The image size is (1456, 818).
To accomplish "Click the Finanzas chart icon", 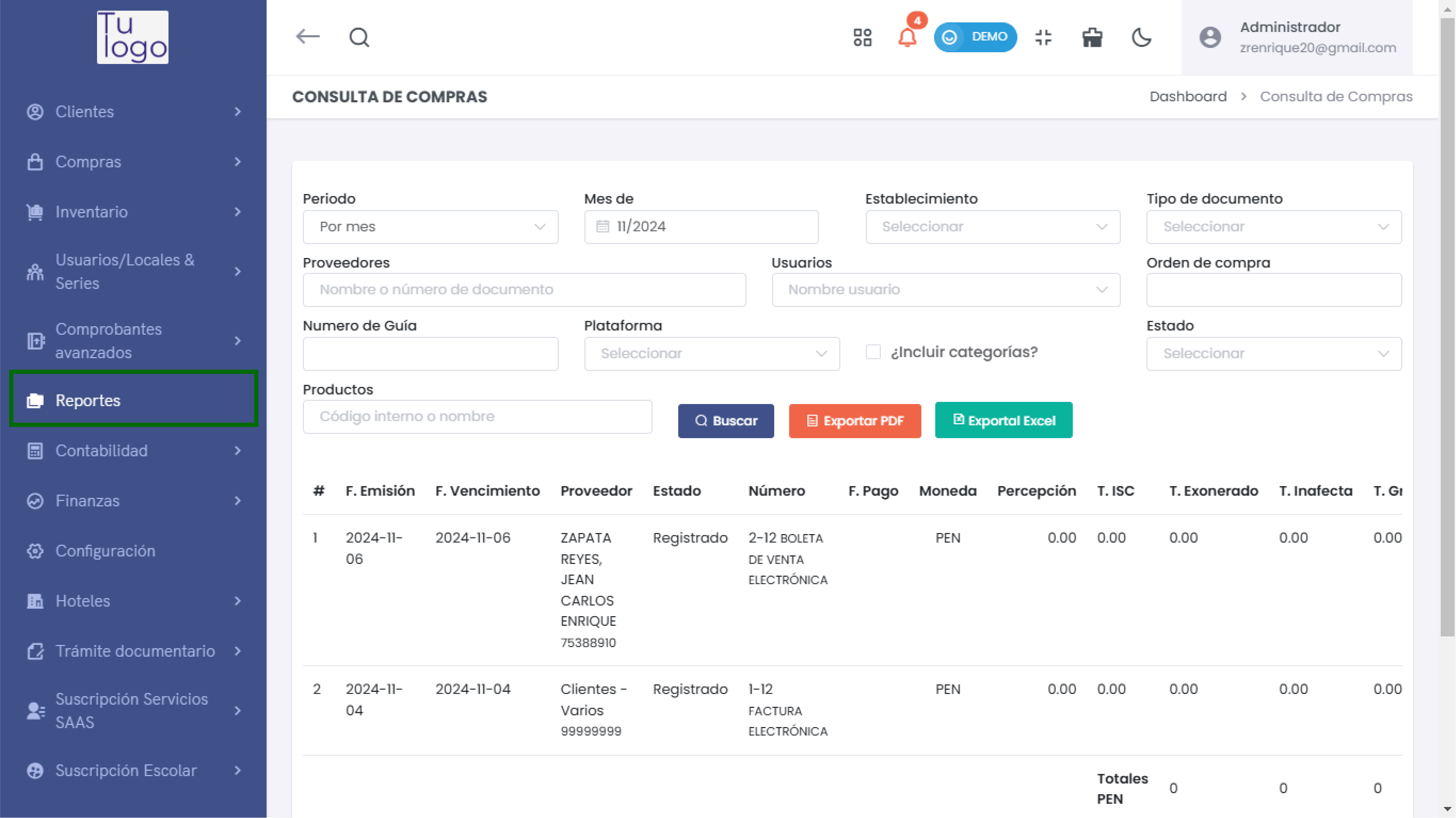I will point(35,501).
